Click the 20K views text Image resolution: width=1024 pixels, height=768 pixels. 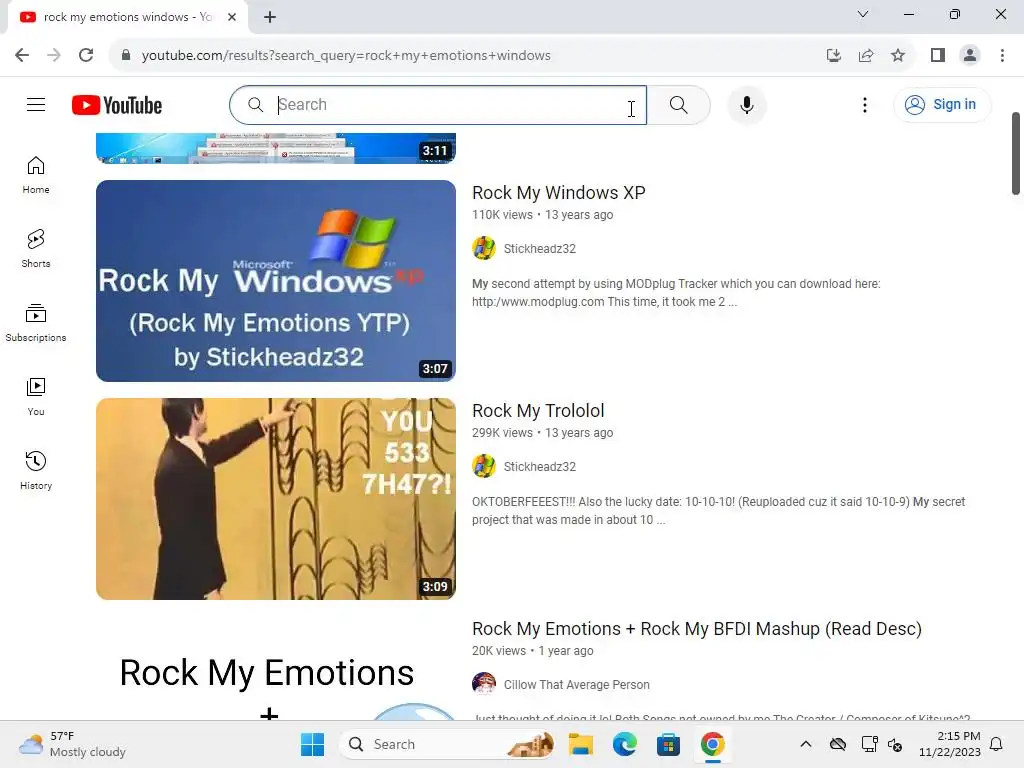click(x=499, y=651)
